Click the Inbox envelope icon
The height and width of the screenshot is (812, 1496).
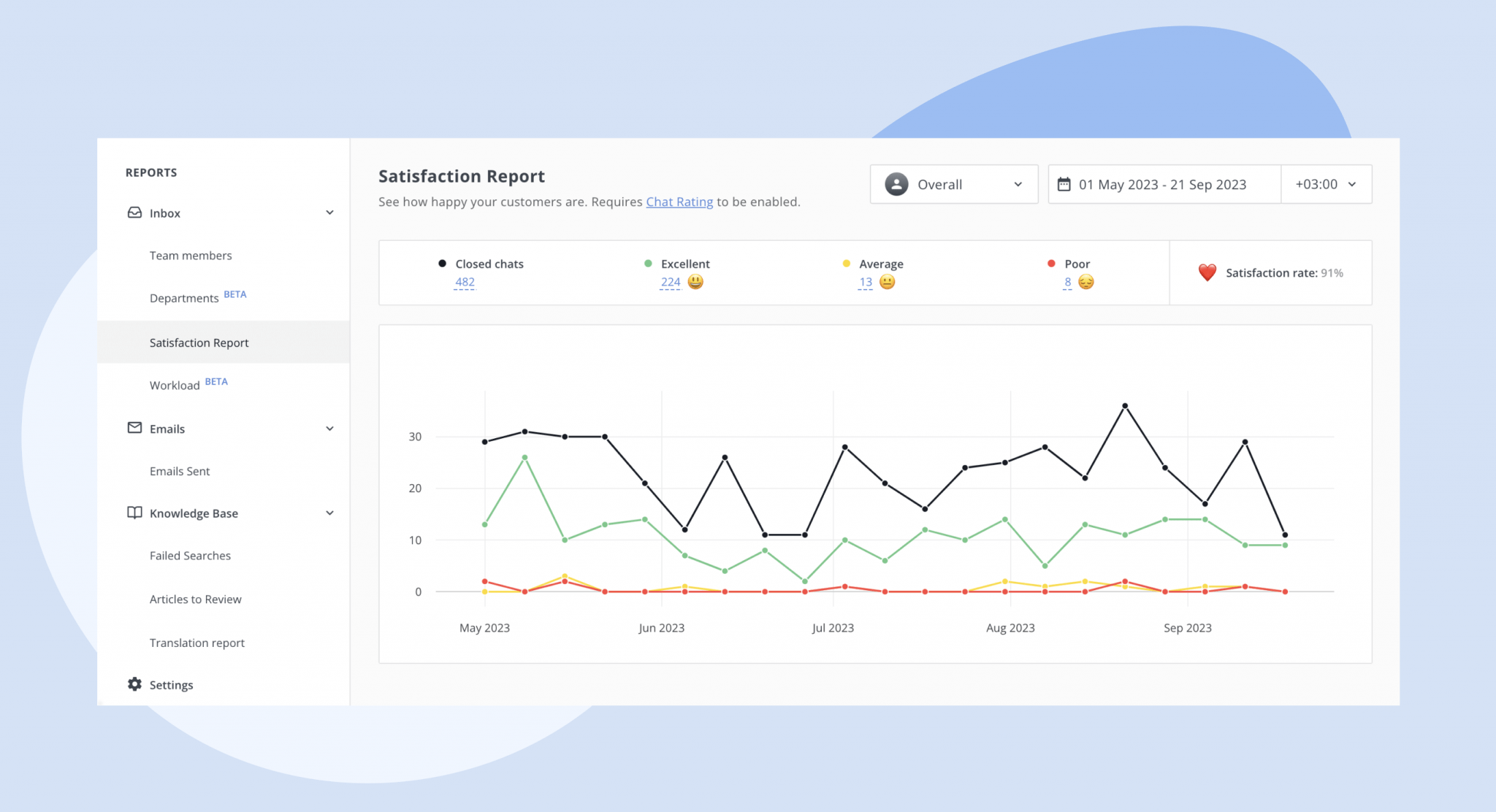[134, 212]
